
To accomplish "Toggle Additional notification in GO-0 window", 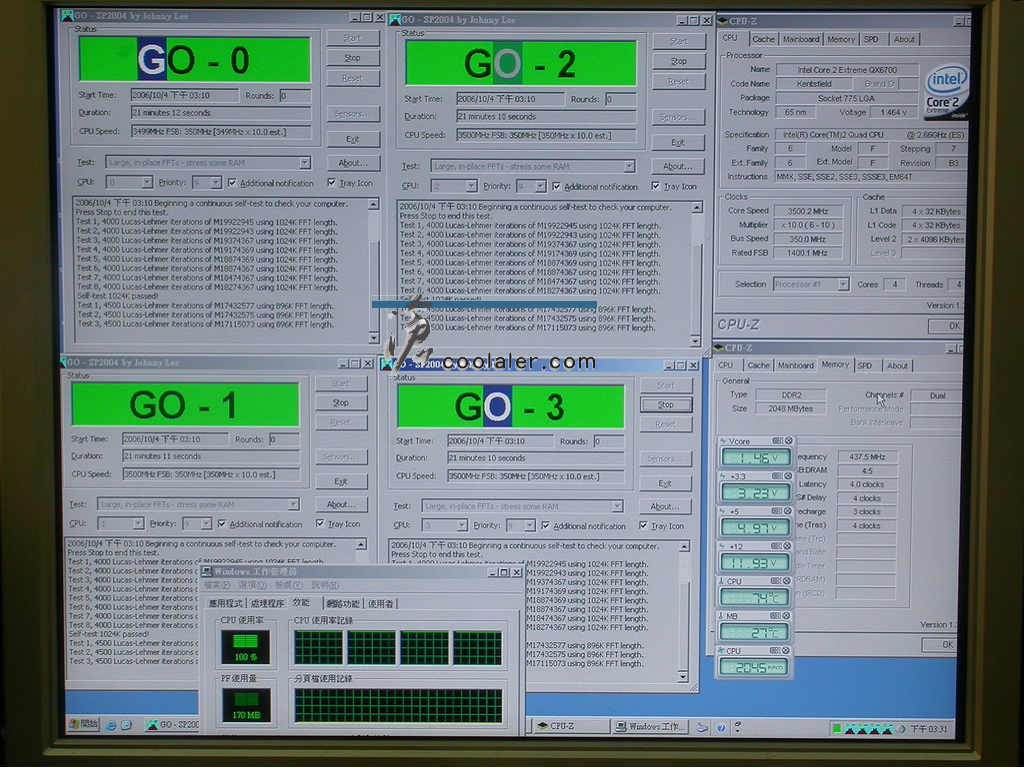I will 232,183.
